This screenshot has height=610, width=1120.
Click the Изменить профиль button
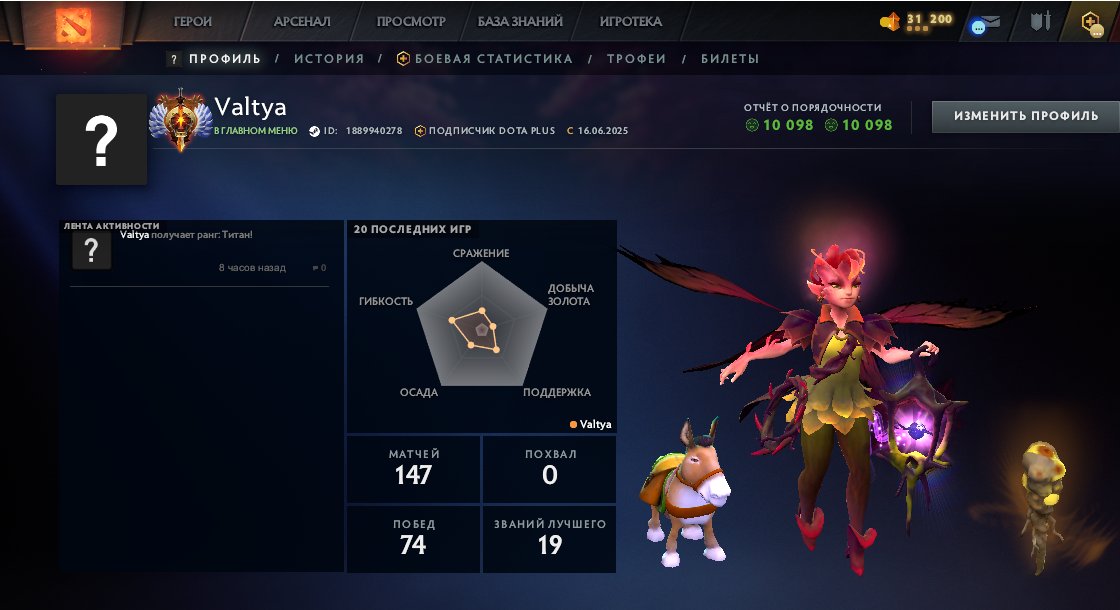1026,116
